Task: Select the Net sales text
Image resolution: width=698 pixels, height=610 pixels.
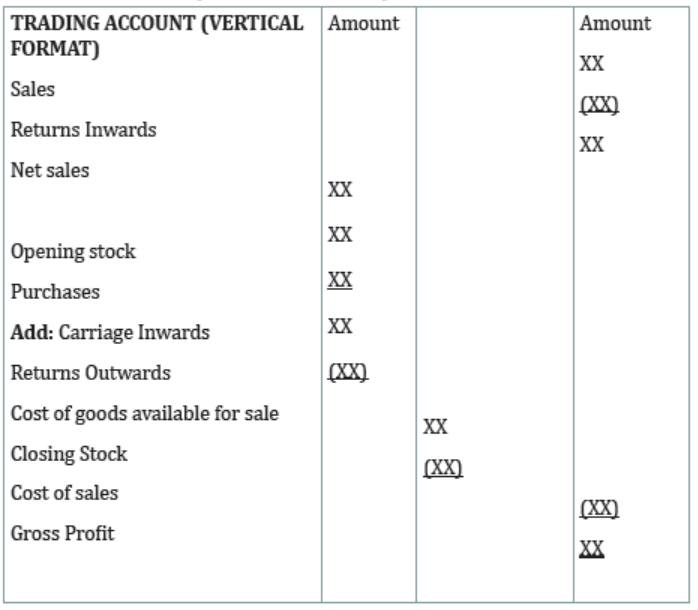Action: [x=50, y=170]
